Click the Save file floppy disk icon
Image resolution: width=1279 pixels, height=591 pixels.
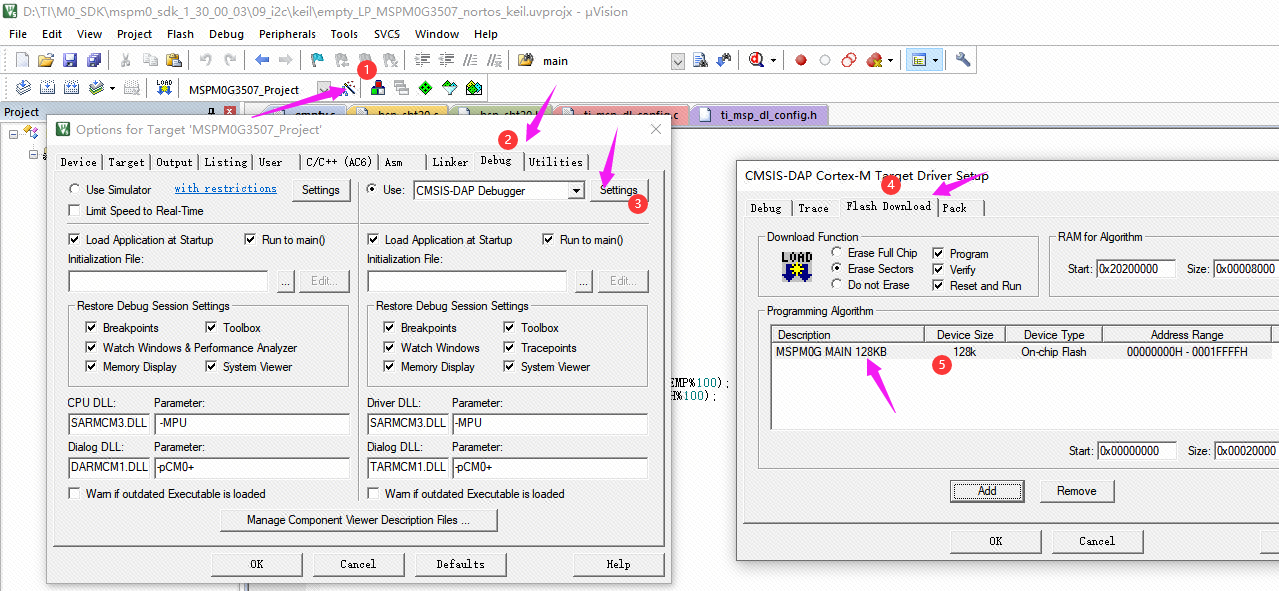point(70,60)
